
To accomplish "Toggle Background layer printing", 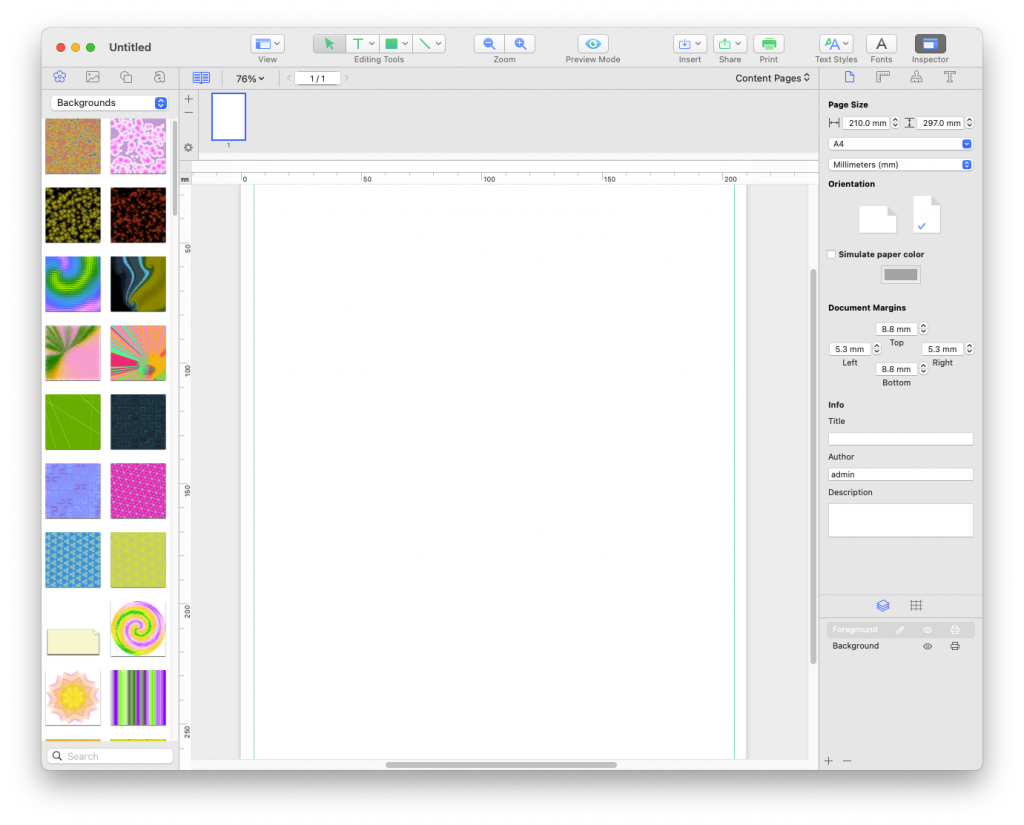I will pyautogui.click(x=955, y=646).
